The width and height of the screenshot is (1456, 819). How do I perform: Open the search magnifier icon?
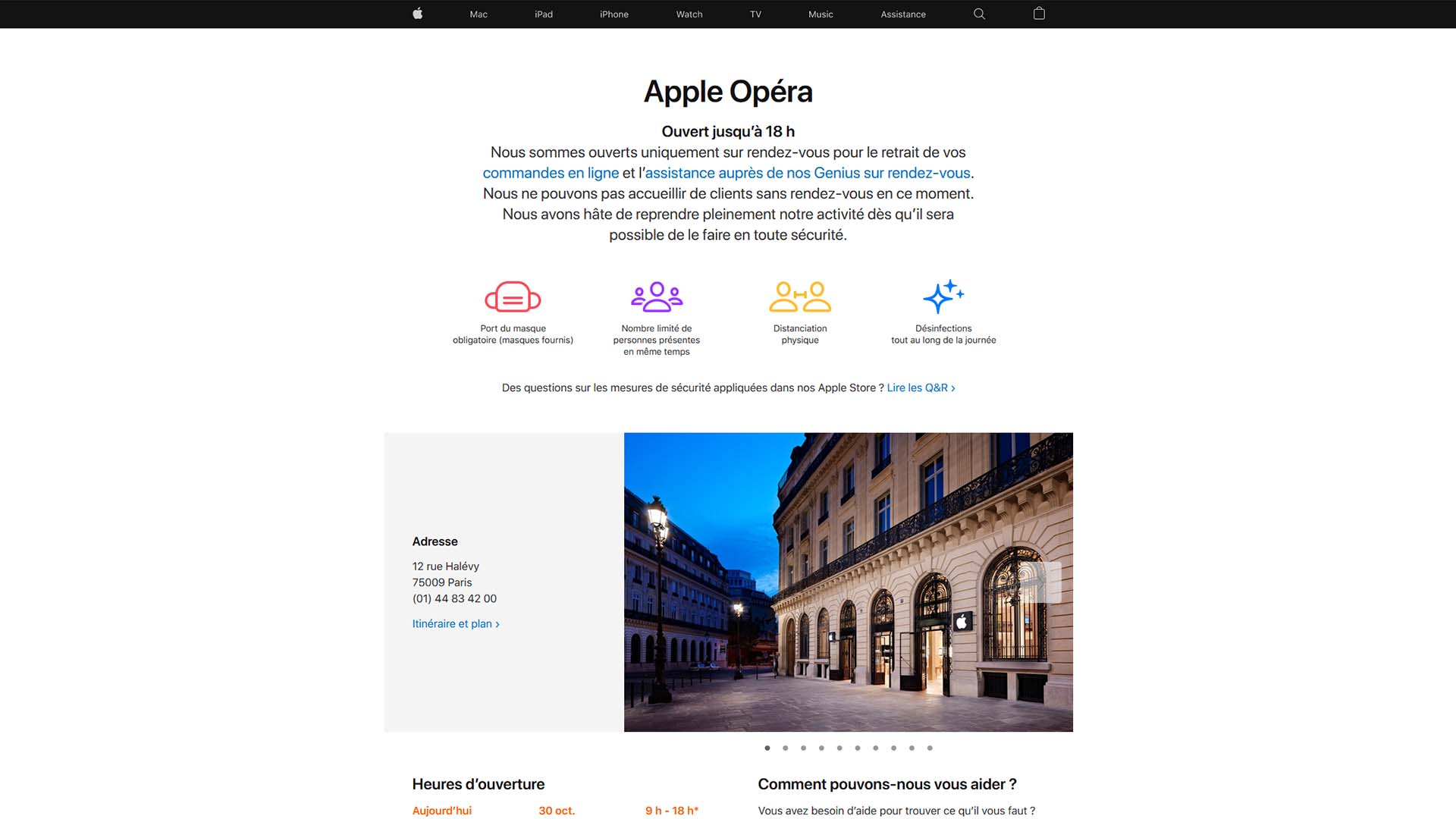pyautogui.click(x=979, y=14)
